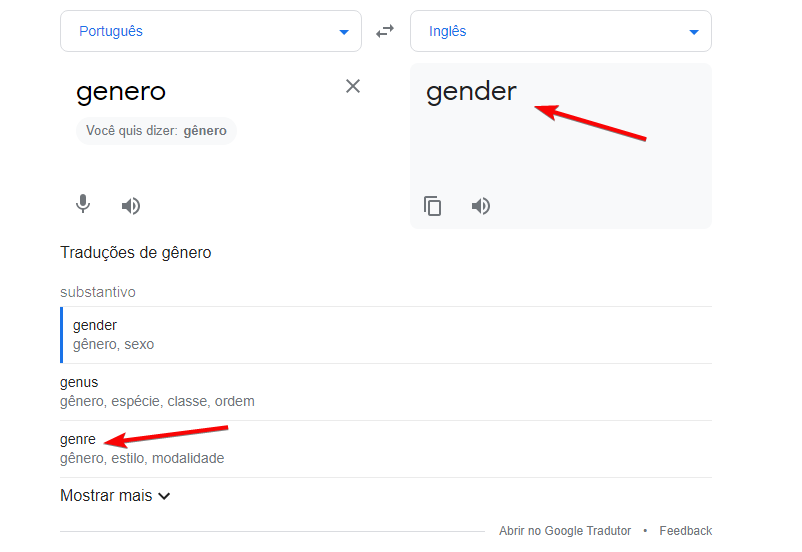Click the translated word gender output
The image size is (802, 552).
click(x=471, y=92)
